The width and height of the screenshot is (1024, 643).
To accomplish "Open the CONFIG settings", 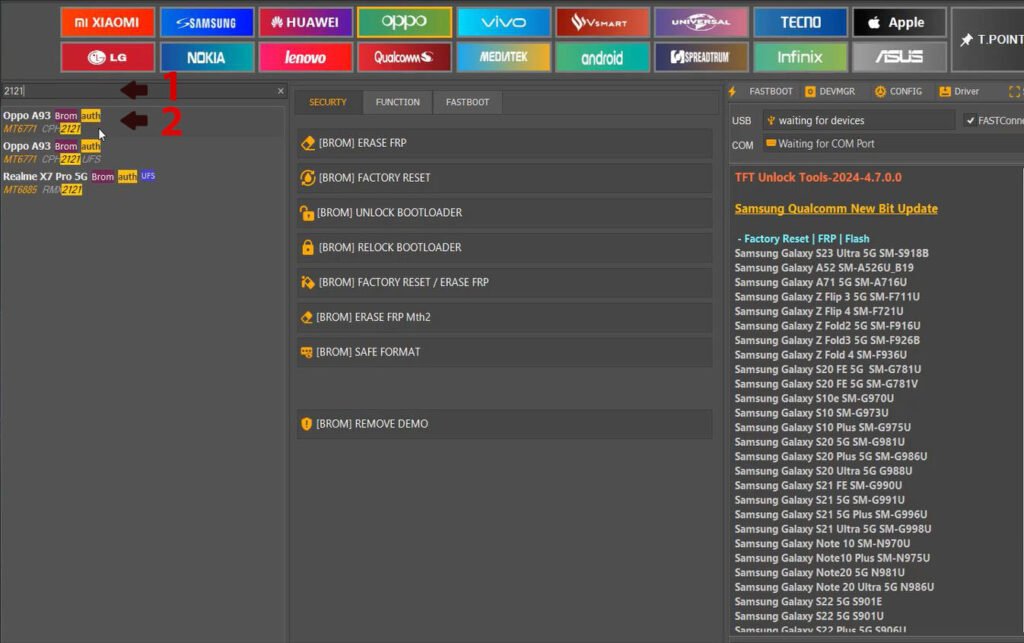I will point(899,91).
